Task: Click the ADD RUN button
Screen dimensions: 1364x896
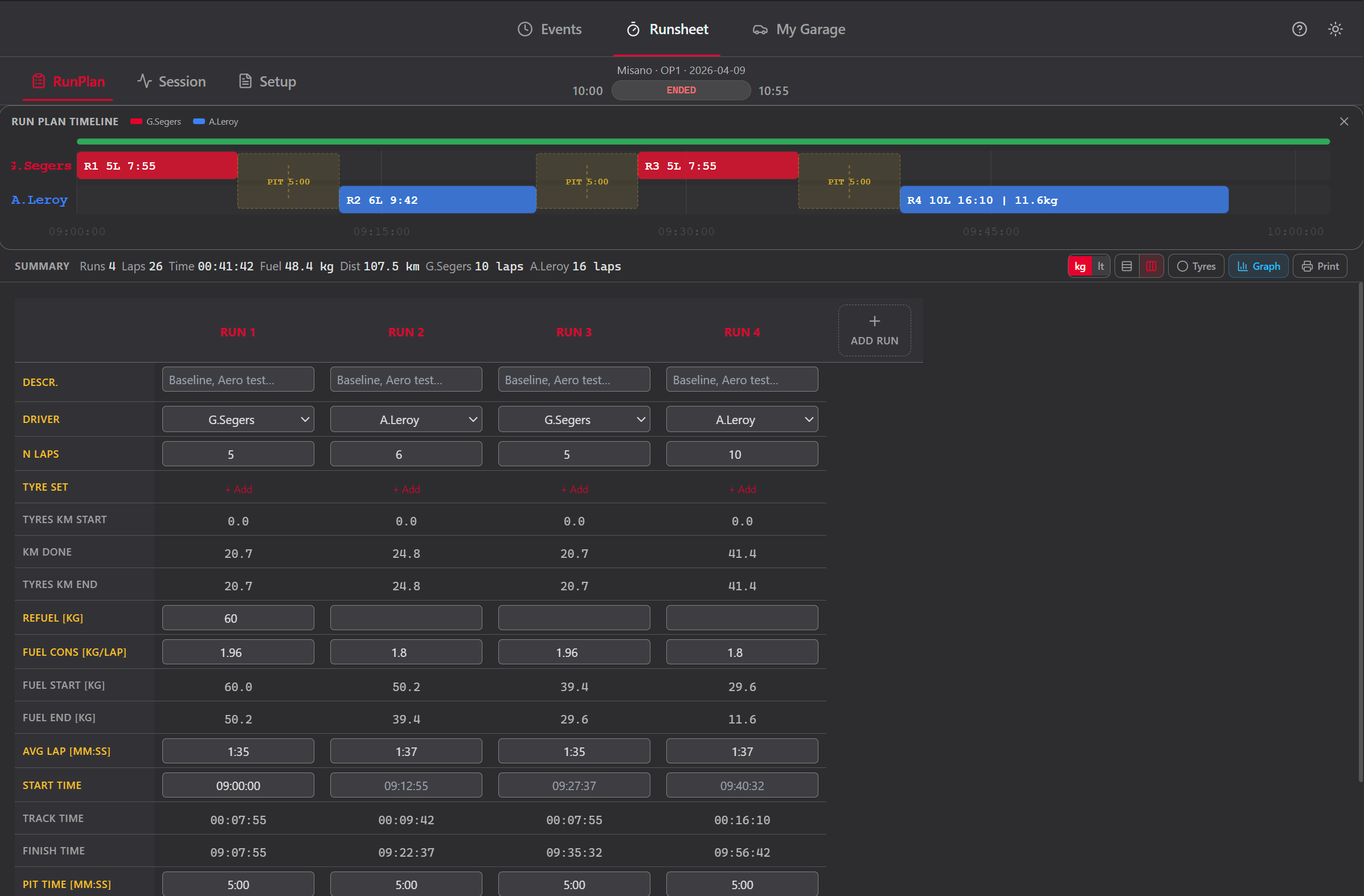Action: coord(874,330)
